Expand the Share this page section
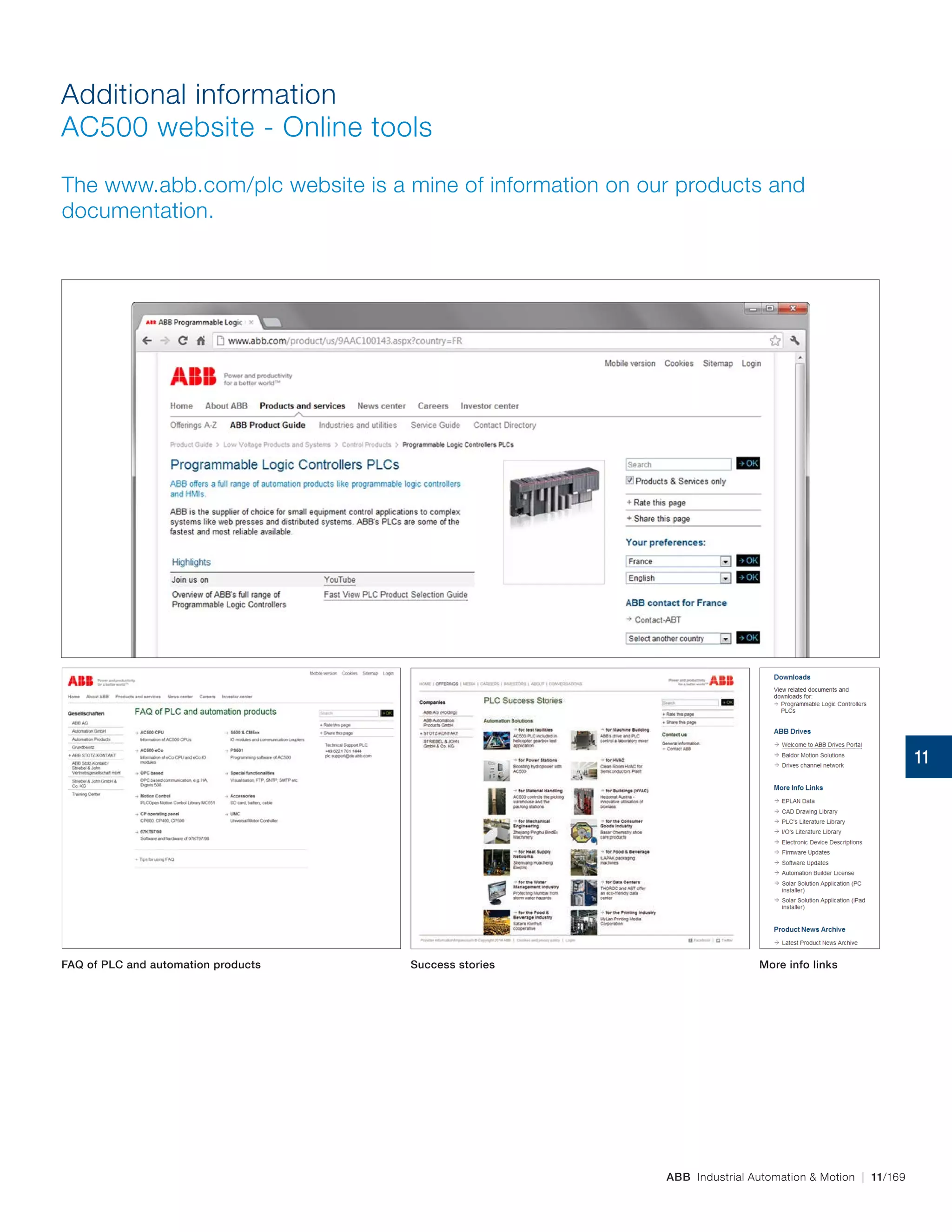The height and width of the screenshot is (1232, 952). [x=658, y=518]
